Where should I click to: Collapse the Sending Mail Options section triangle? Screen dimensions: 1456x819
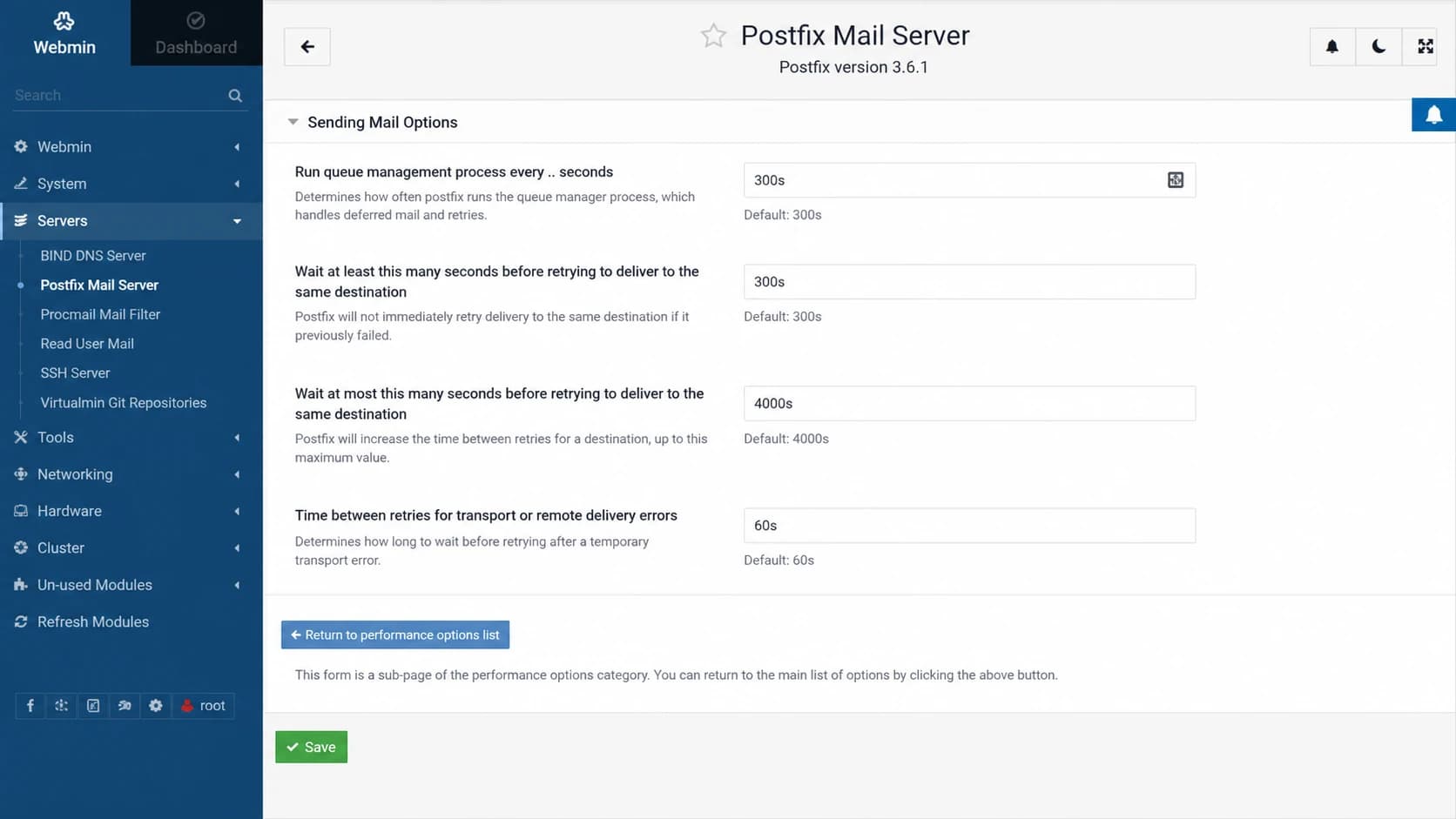pyautogui.click(x=293, y=122)
